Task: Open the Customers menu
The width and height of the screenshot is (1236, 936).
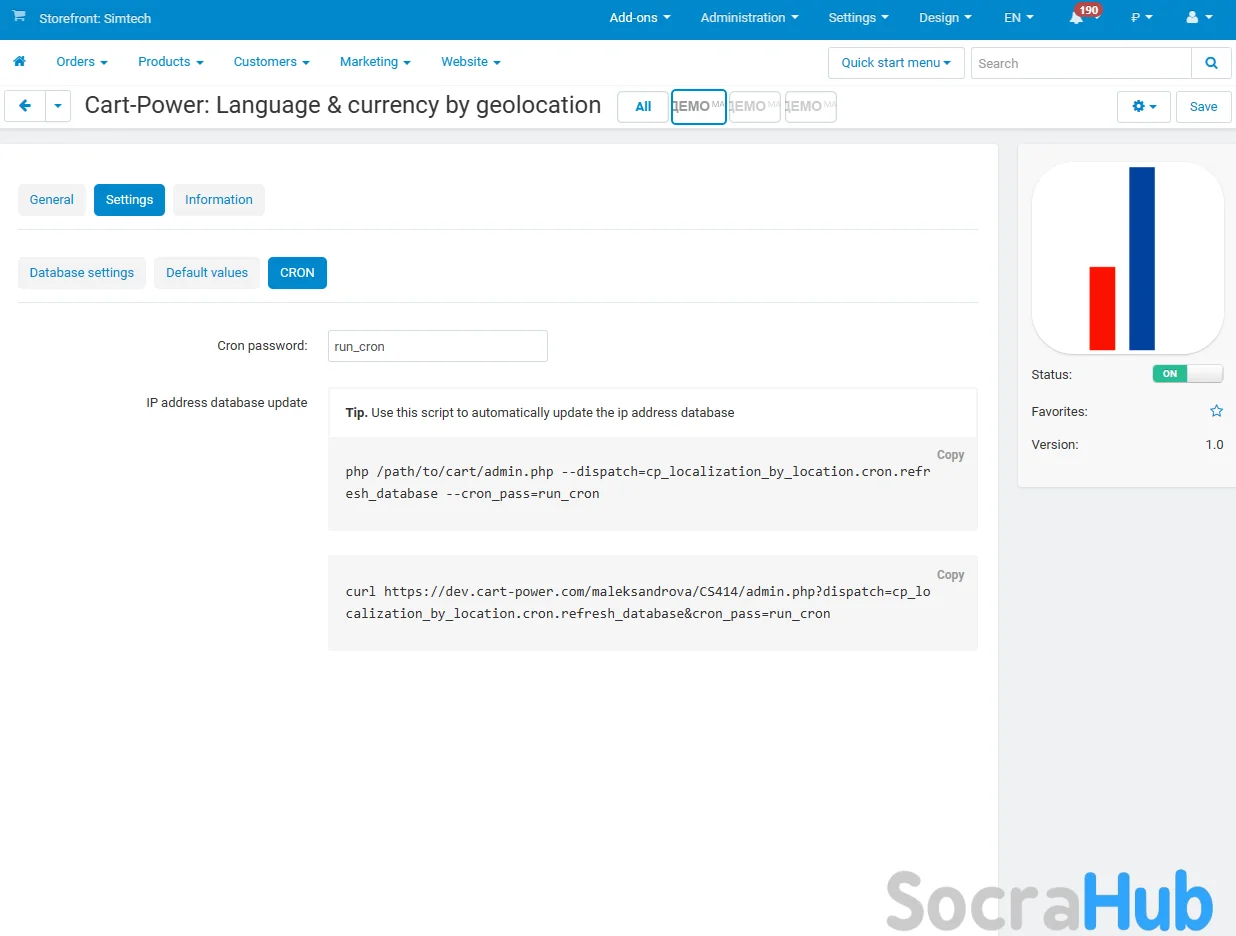Action: point(272,62)
